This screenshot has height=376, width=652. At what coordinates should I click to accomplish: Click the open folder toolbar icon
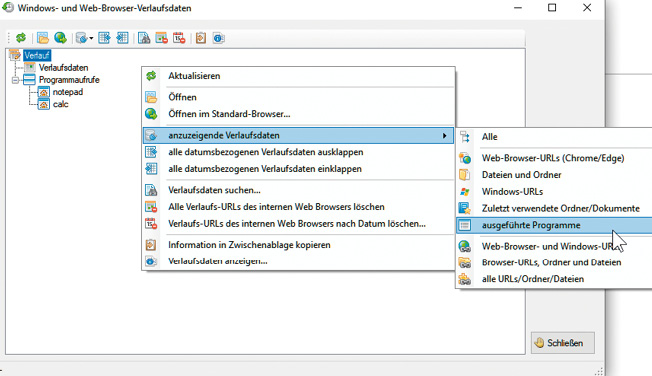(x=42, y=38)
